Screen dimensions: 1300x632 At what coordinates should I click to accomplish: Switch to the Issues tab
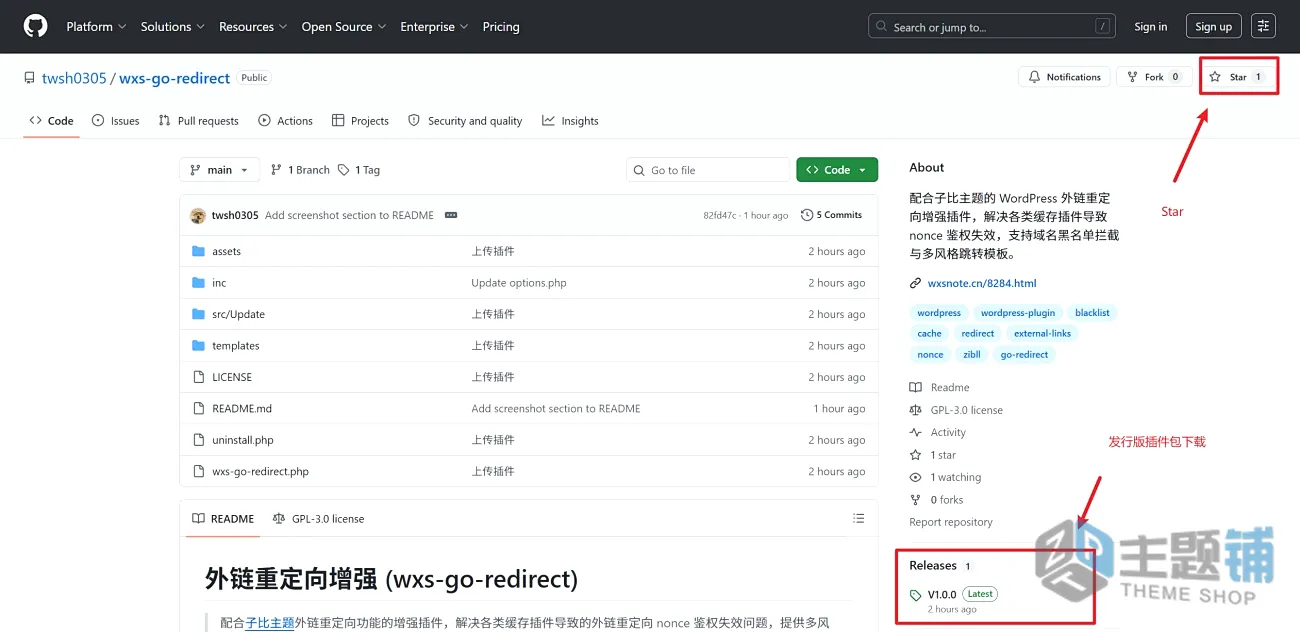tap(115, 121)
